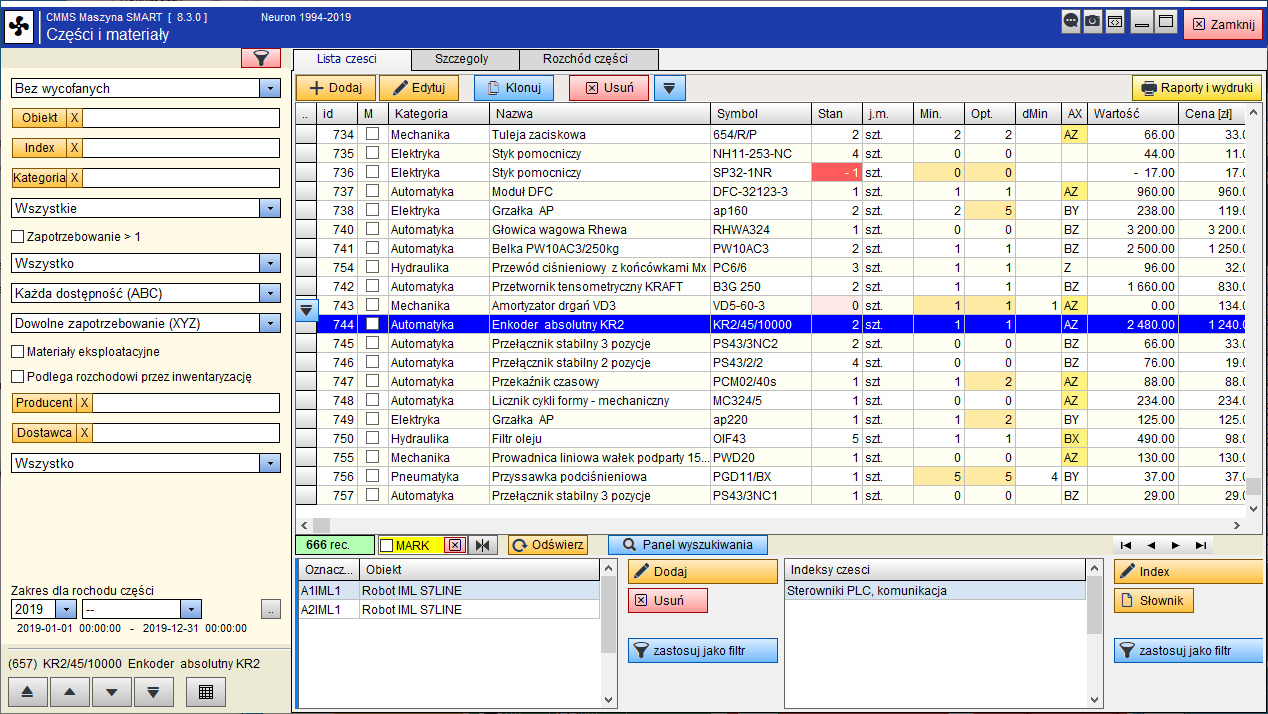The width and height of the screenshot is (1268, 714).
Task: Open 'Panel wyszukiwania'
Action: click(687, 545)
